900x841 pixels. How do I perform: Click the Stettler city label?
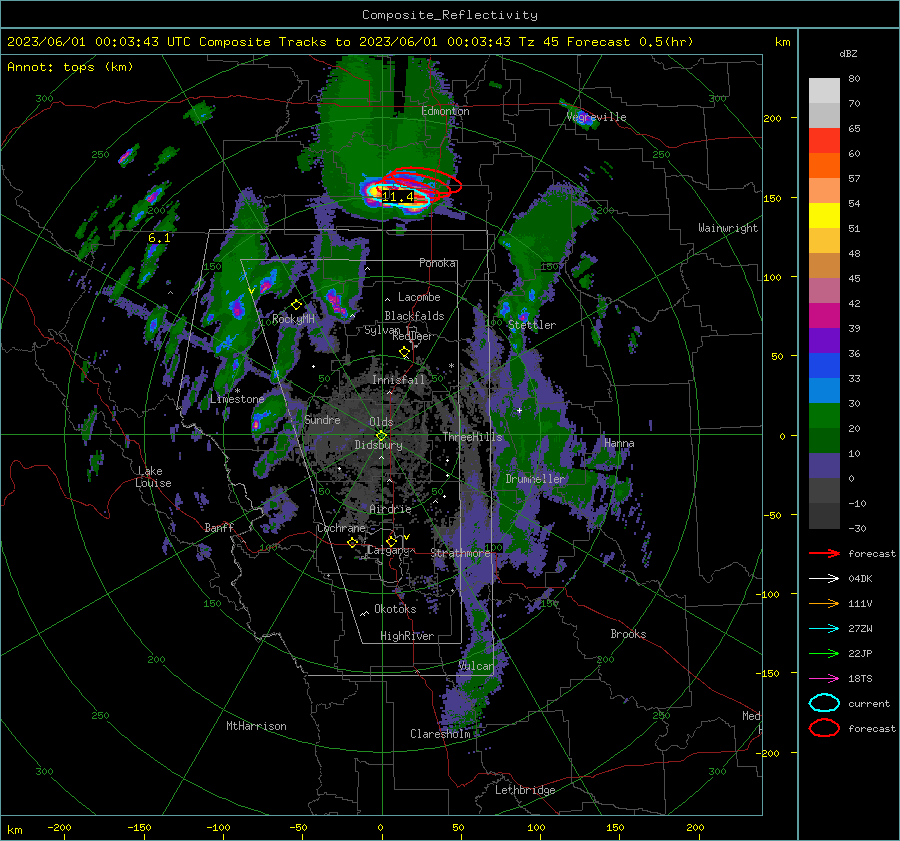(532, 325)
